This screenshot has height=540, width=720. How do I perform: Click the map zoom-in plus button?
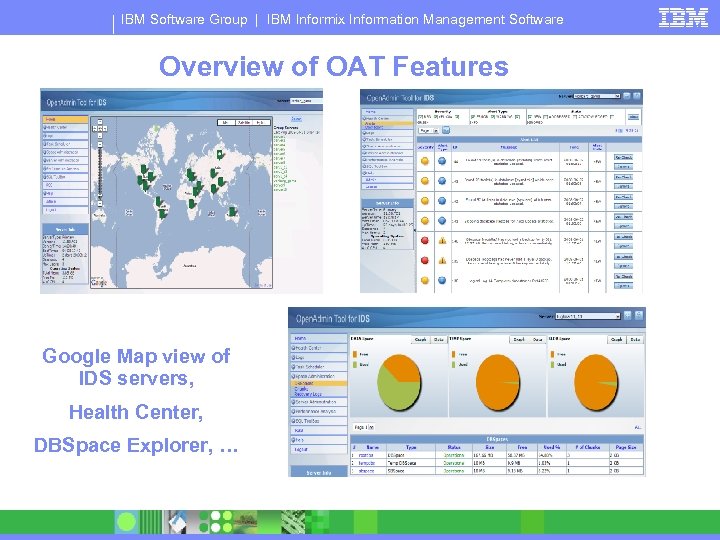tap(100, 144)
